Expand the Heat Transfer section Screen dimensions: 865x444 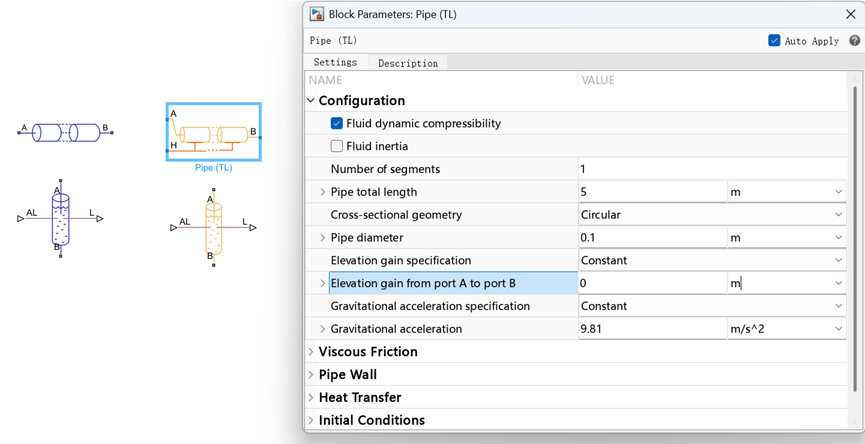(x=311, y=398)
